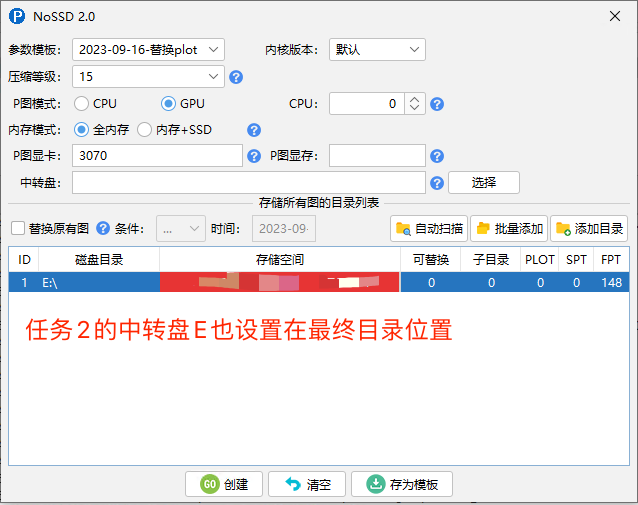The image size is (638, 505).
Task: Open the 内核版本 dropdown set to 默认
Action: click(x=377, y=50)
